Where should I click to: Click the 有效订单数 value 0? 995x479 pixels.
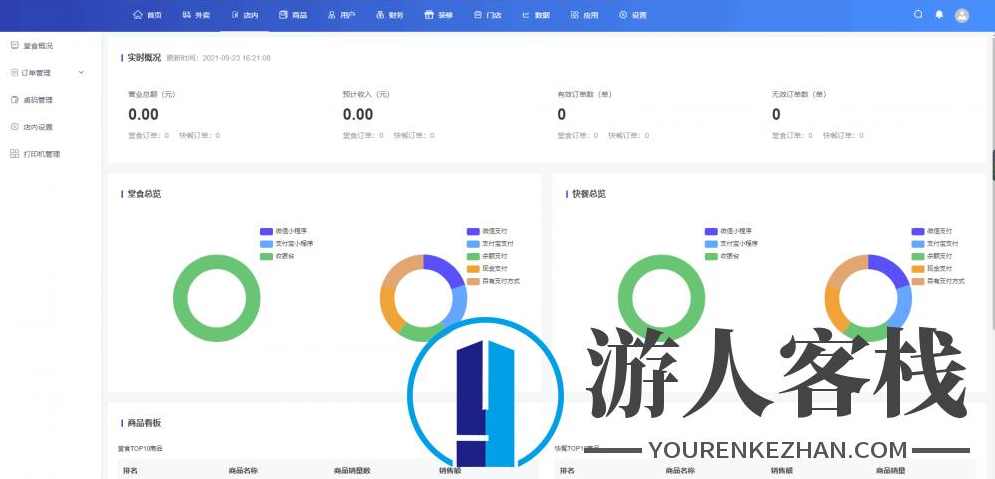562,115
